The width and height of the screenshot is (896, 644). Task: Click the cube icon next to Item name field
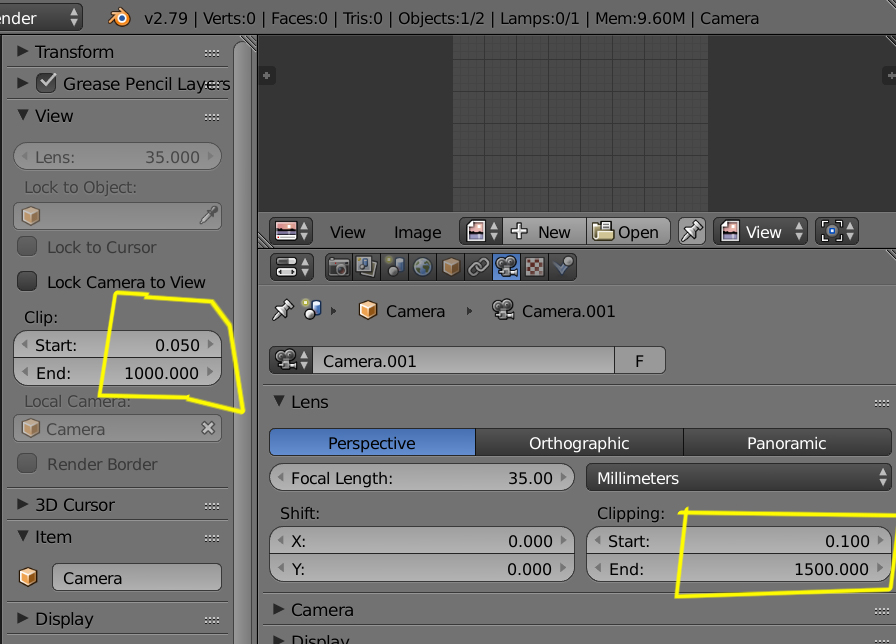coord(28,577)
